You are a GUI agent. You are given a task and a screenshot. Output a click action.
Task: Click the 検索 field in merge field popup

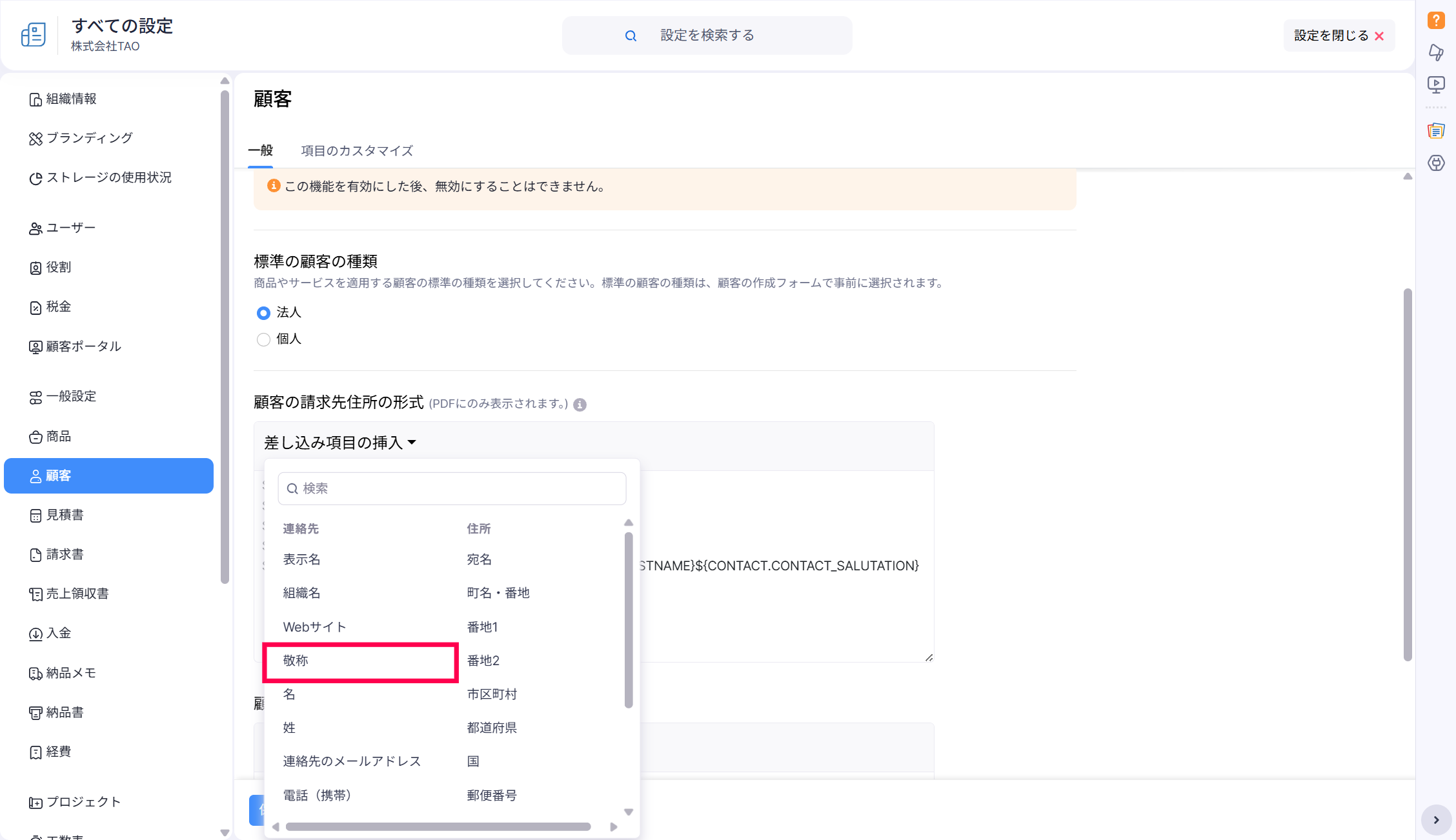click(452, 488)
